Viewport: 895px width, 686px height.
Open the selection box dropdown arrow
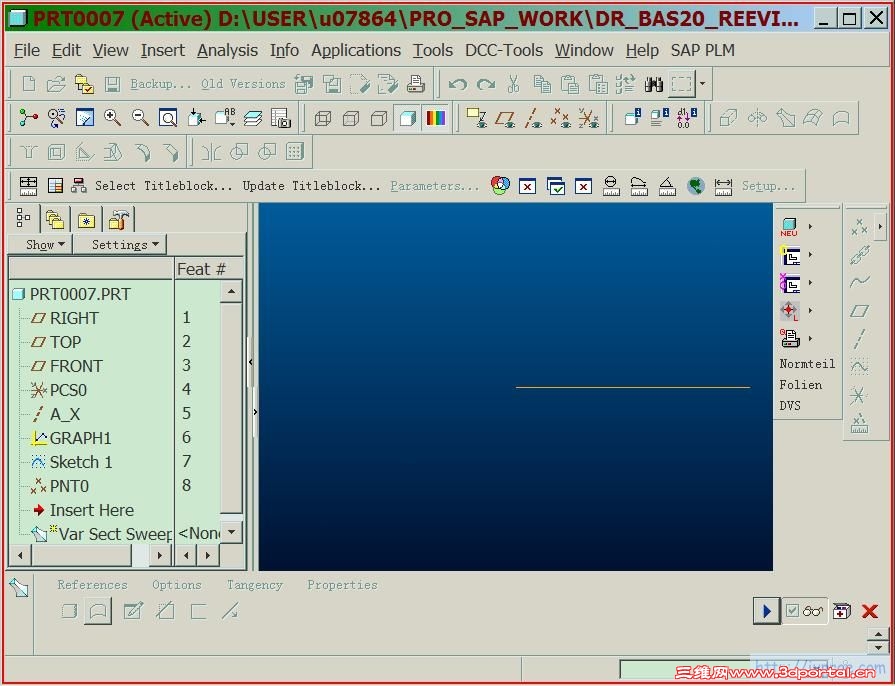tap(703, 84)
